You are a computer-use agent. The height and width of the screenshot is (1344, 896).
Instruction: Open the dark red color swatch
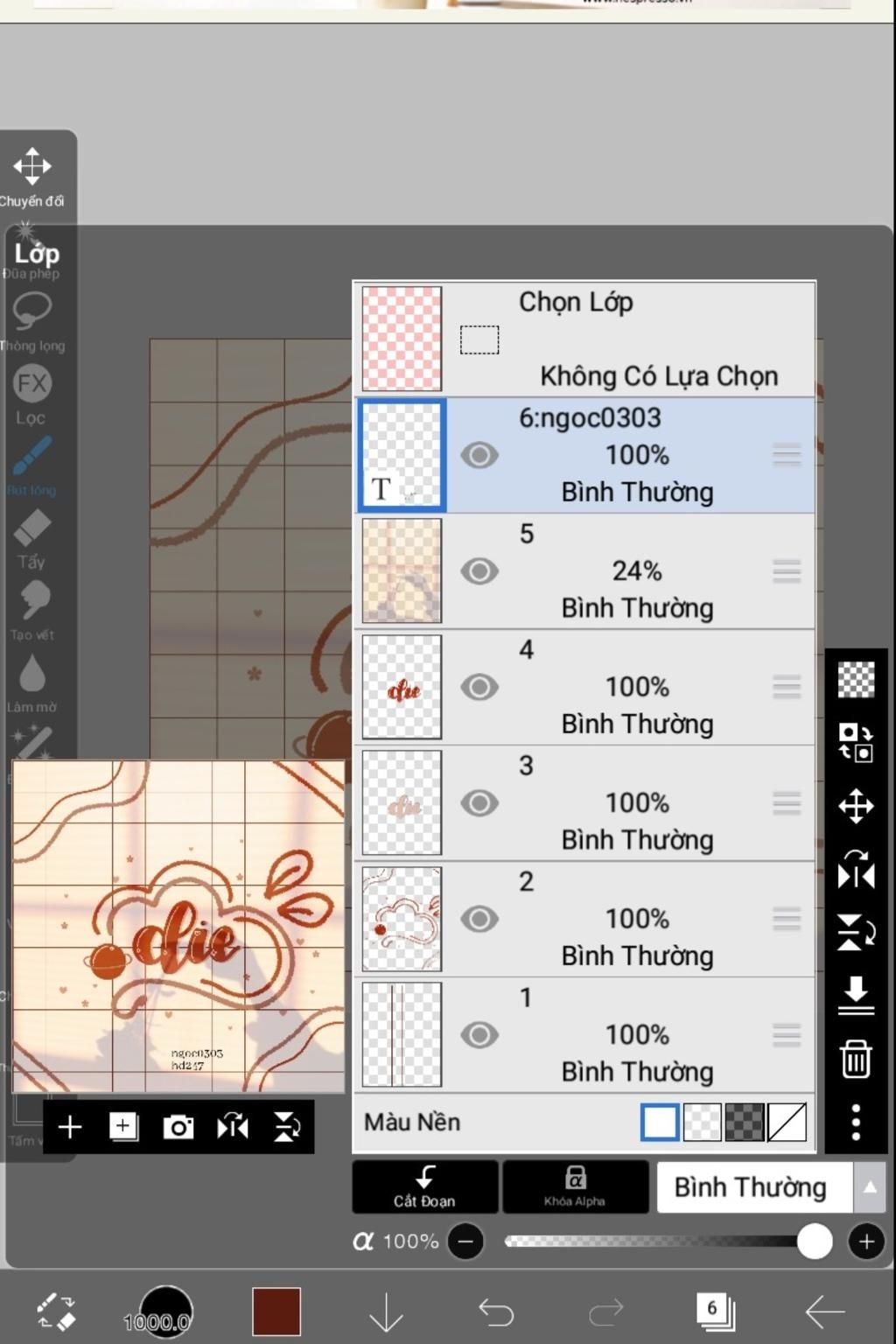tap(276, 1312)
